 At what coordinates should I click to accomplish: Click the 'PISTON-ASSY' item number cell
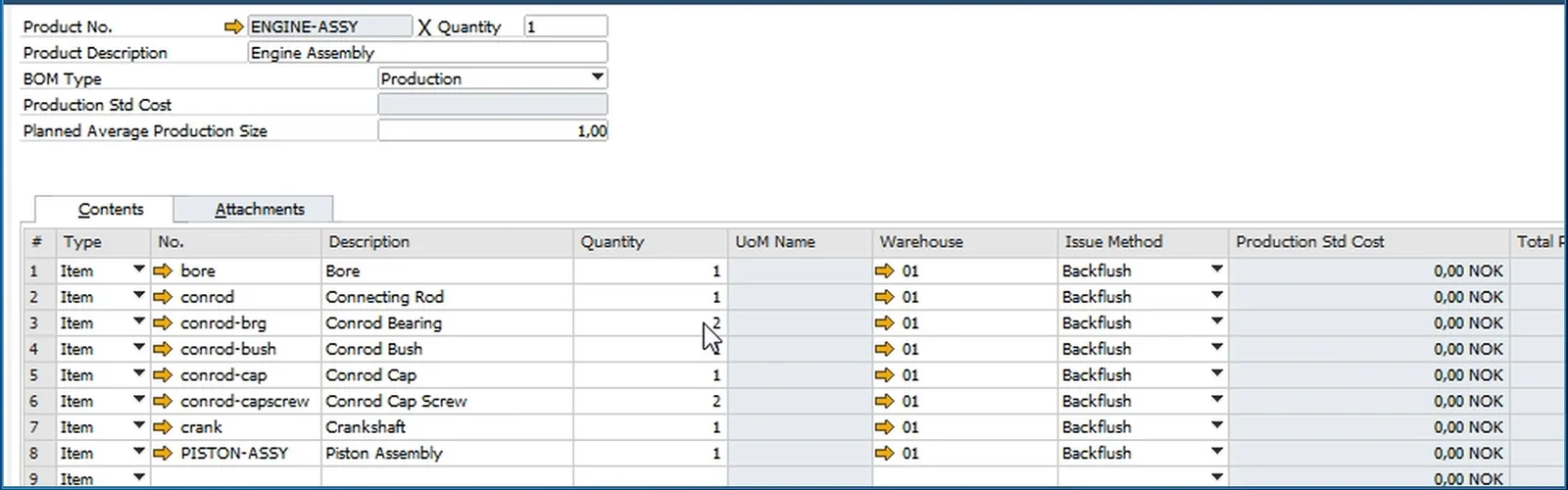pyautogui.click(x=236, y=453)
